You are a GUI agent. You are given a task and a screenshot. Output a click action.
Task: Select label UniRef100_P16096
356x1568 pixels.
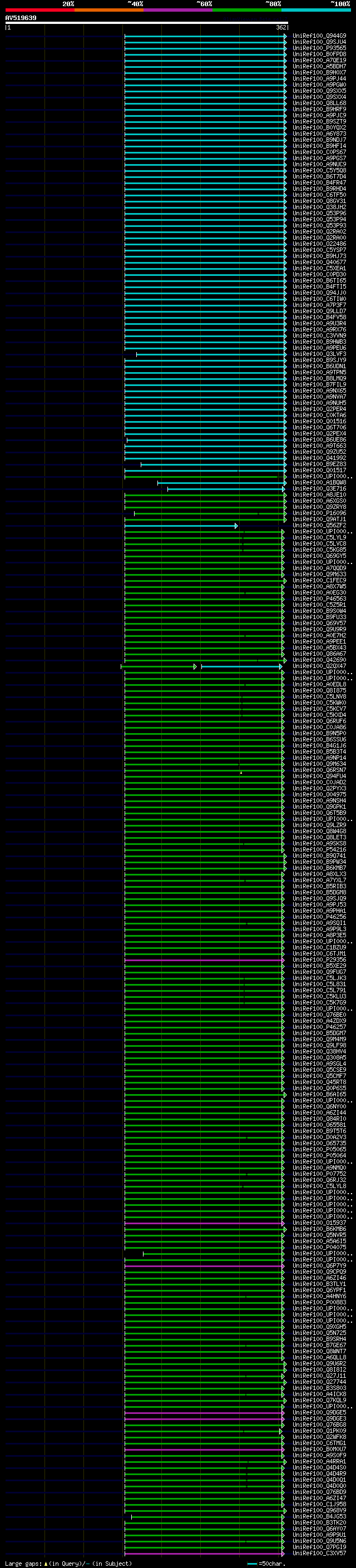pos(319,513)
